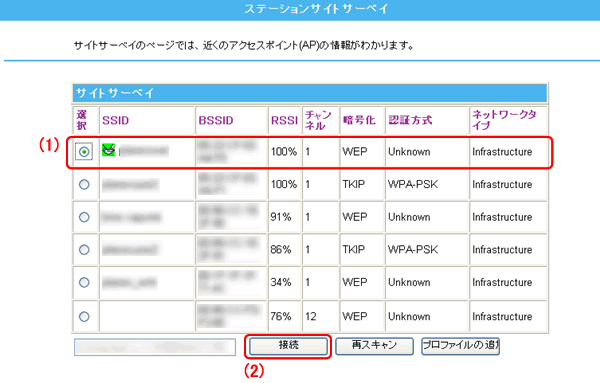The height and width of the screenshot is (383, 600).
Task: Click TKIP in the 86% row
Action: coord(354,249)
